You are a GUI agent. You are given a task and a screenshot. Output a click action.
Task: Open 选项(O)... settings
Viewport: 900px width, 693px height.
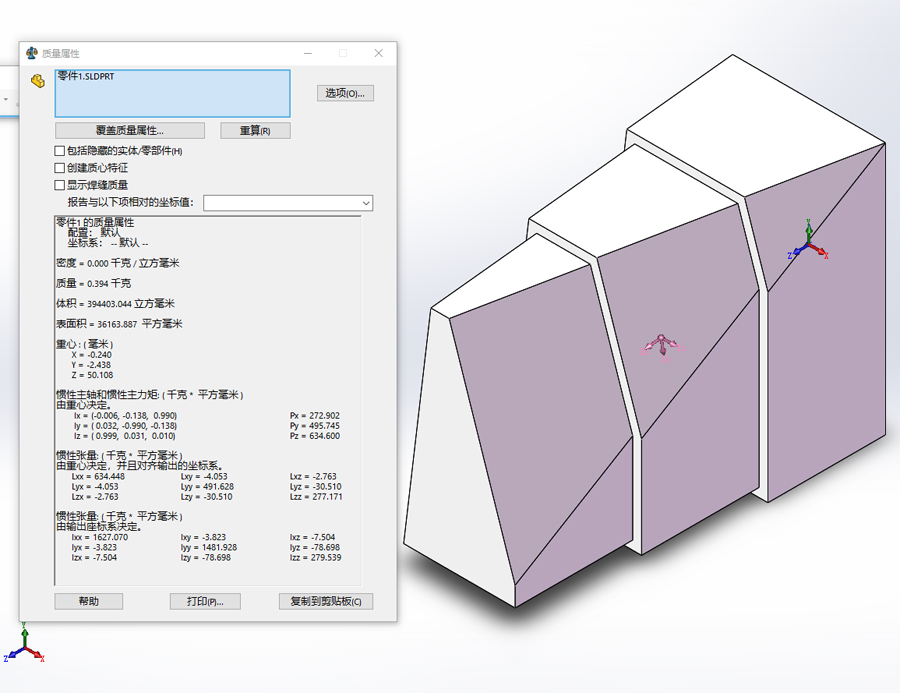click(345, 93)
